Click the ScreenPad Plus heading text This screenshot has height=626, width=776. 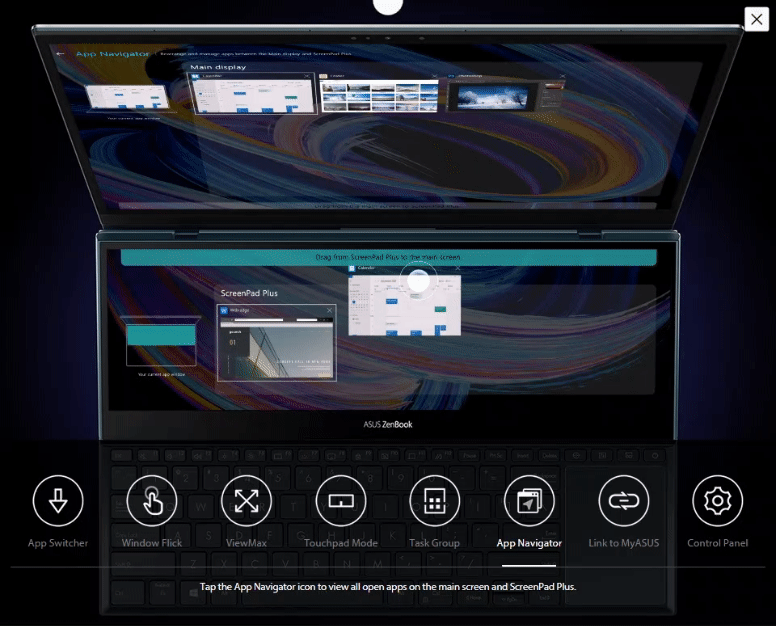pos(249,293)
